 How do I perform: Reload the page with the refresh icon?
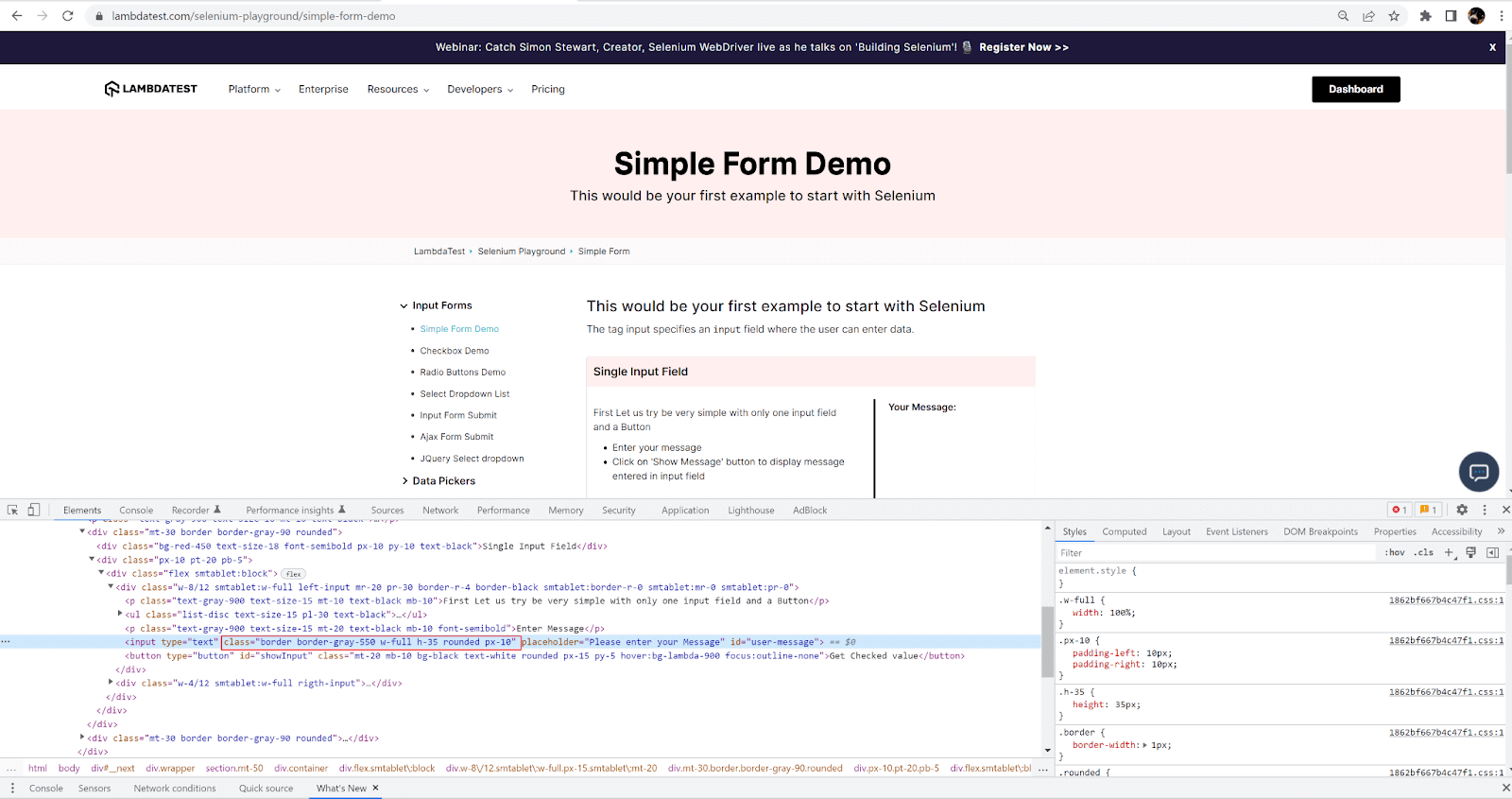[68, 16]
